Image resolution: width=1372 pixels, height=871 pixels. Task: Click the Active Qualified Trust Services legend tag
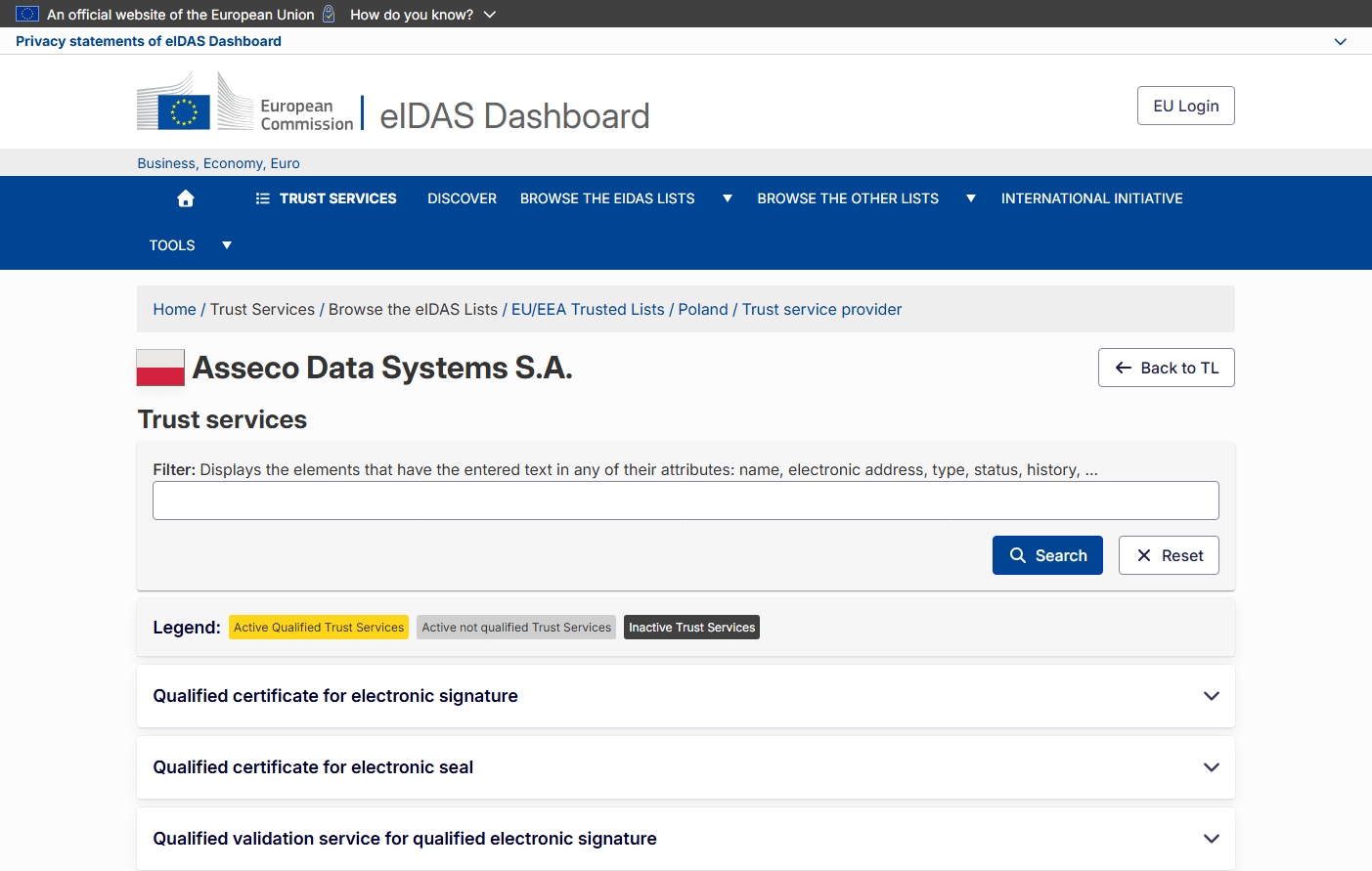[x=319, y=628]
